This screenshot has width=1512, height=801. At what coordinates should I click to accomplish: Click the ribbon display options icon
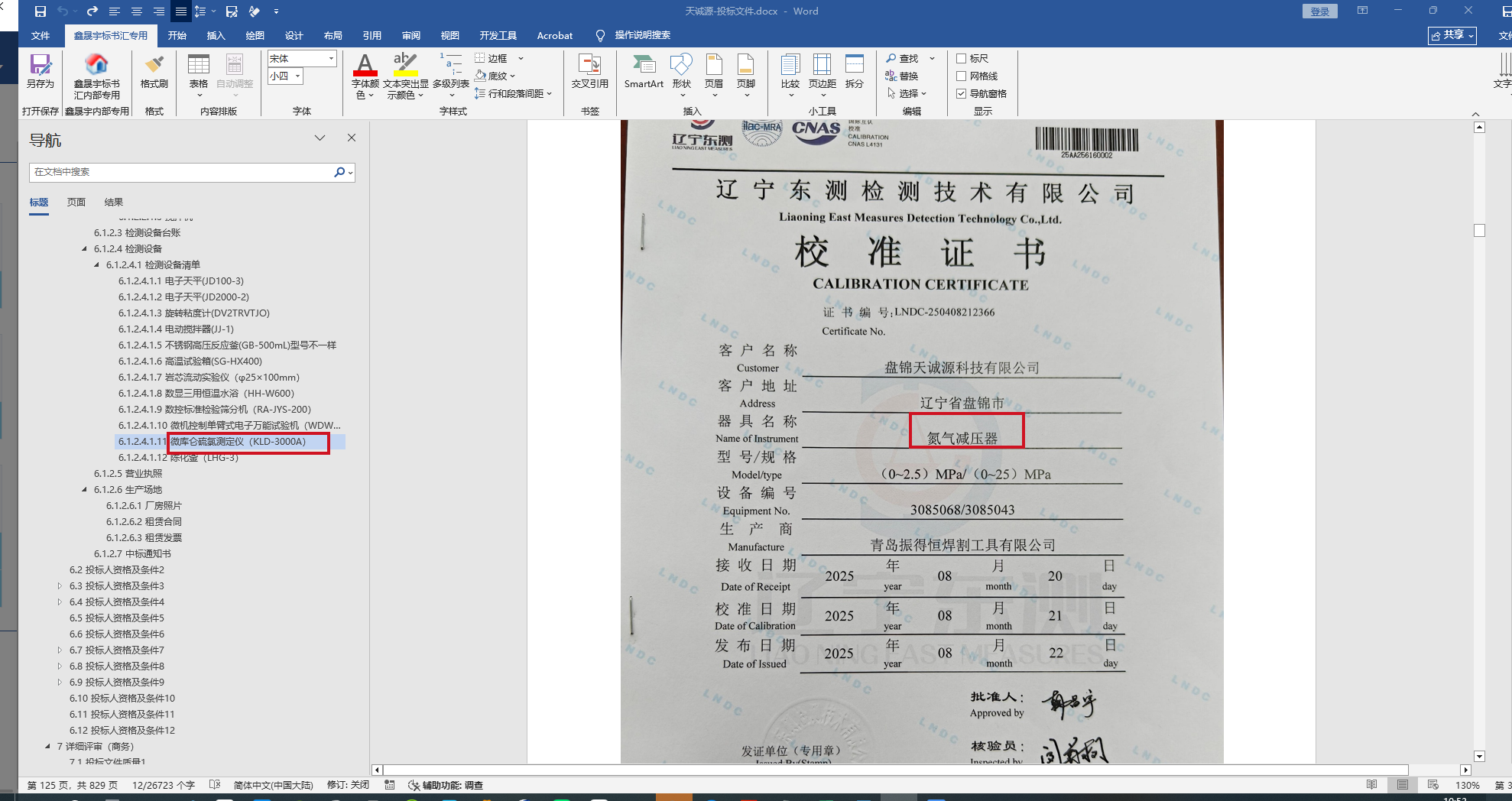click(1362, 11)
